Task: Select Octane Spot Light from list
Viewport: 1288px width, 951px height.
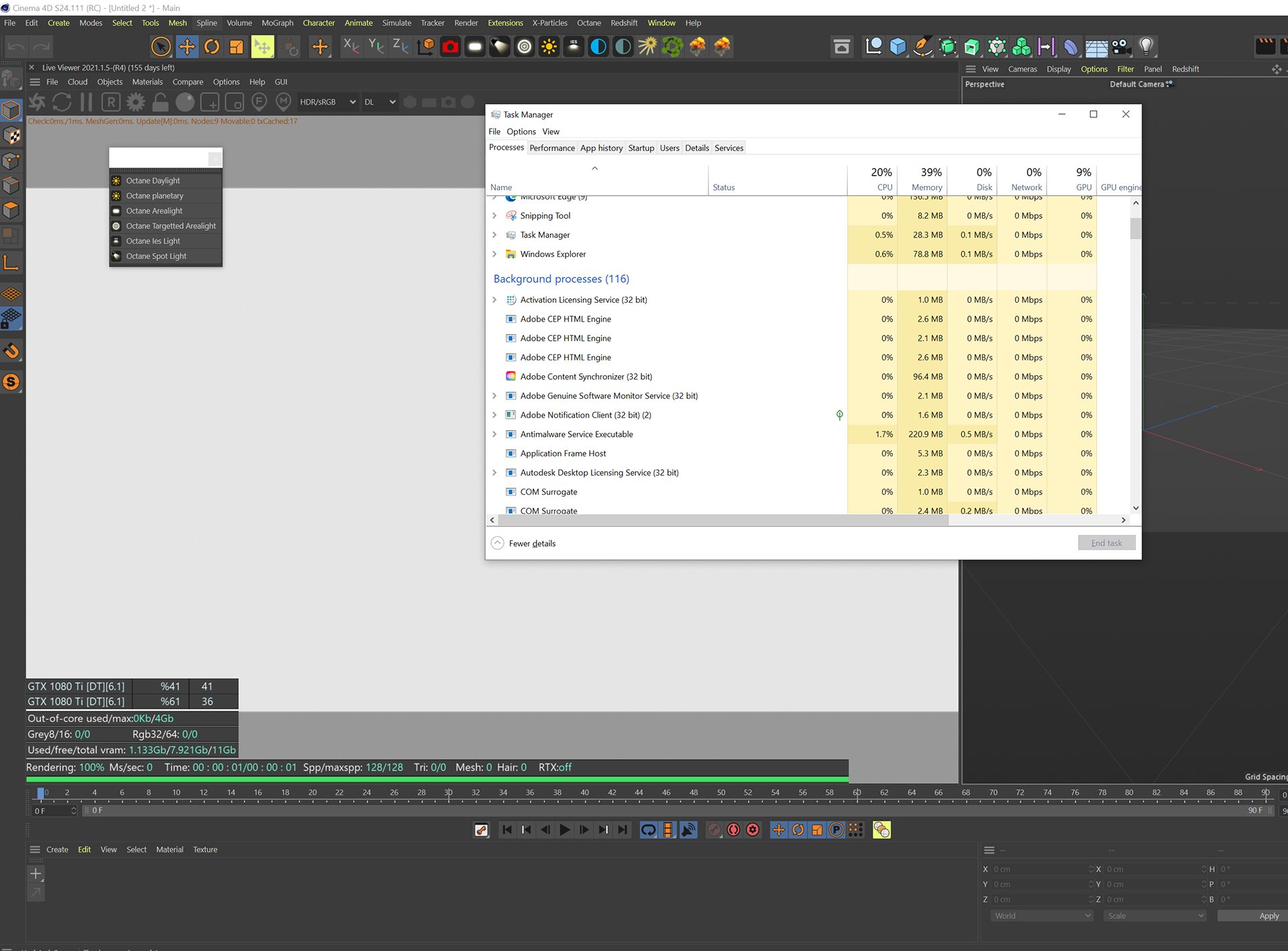Action: click(x=156, y=256)
